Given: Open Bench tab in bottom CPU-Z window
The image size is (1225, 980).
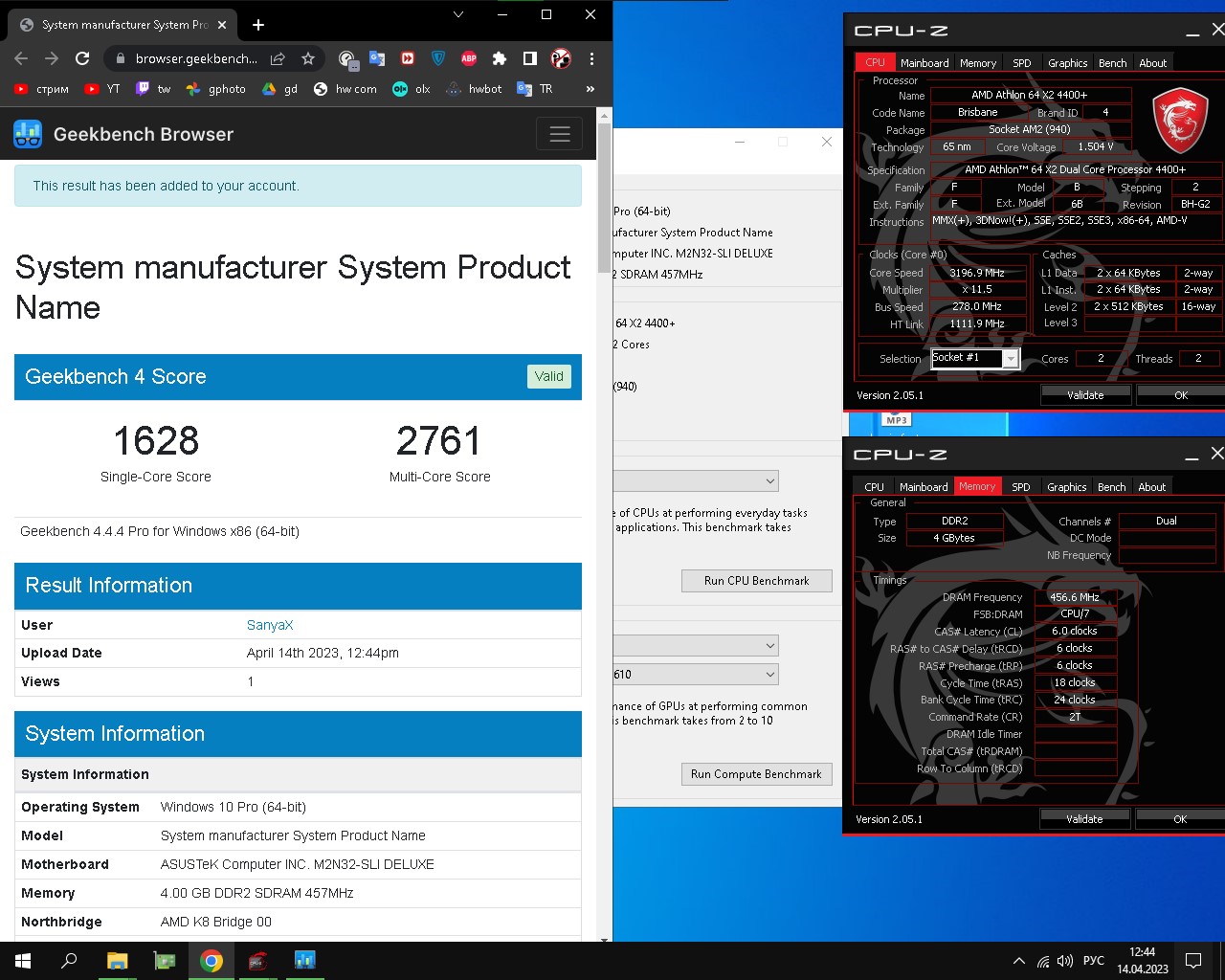Looking at the screenshot, I should click(x=1111, y=487).
